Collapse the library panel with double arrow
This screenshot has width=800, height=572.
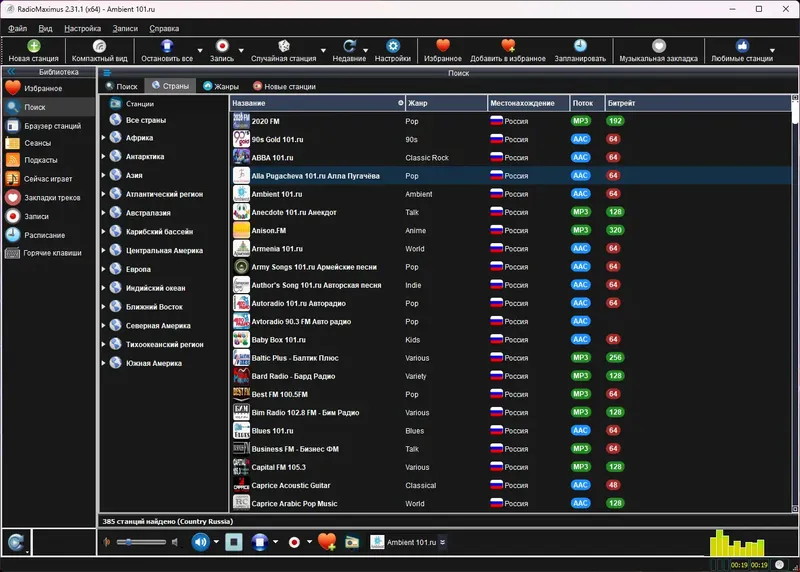11,72
